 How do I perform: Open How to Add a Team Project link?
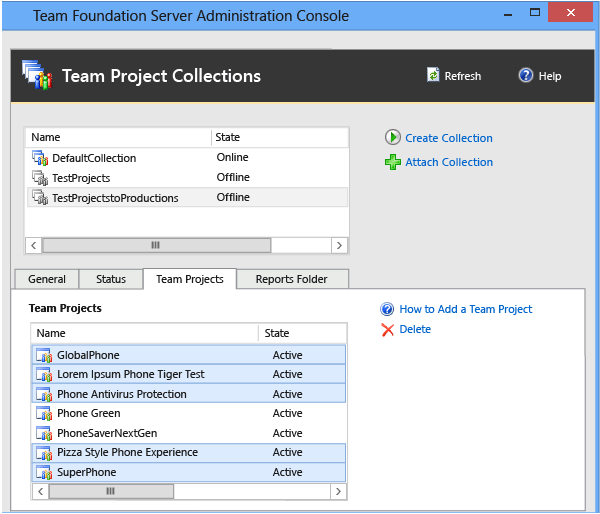tap(465, 309)
